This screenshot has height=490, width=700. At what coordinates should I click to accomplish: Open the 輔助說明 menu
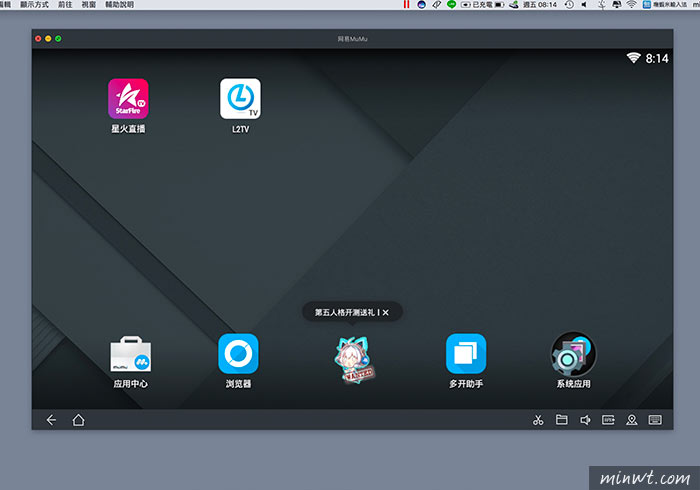pyautogui.click(x=119, y=4)
